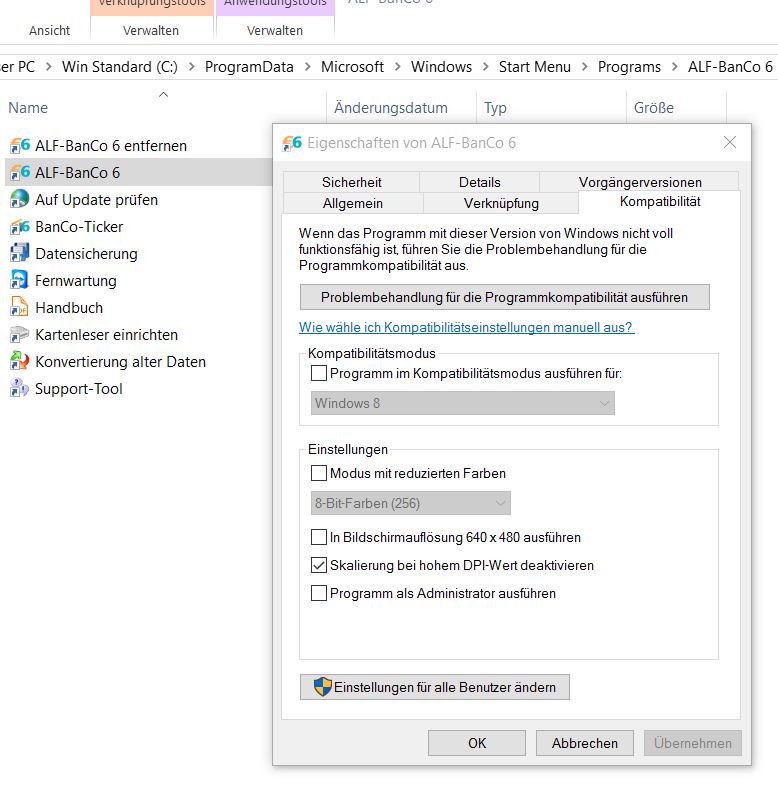Select the Handbuch file name

click(x=69, y=308)
